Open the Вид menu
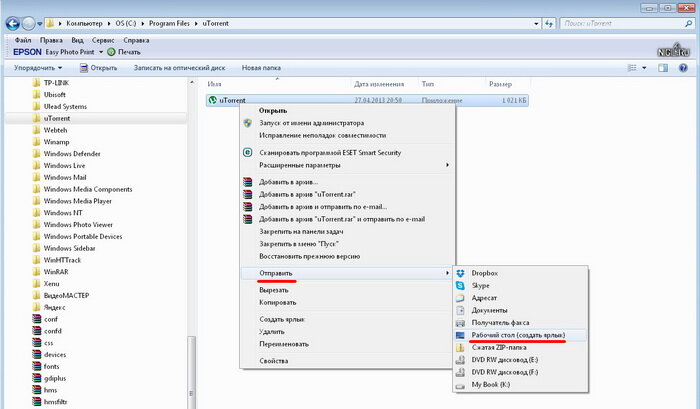This screenshot has width=700, height=409. [77, 40]
